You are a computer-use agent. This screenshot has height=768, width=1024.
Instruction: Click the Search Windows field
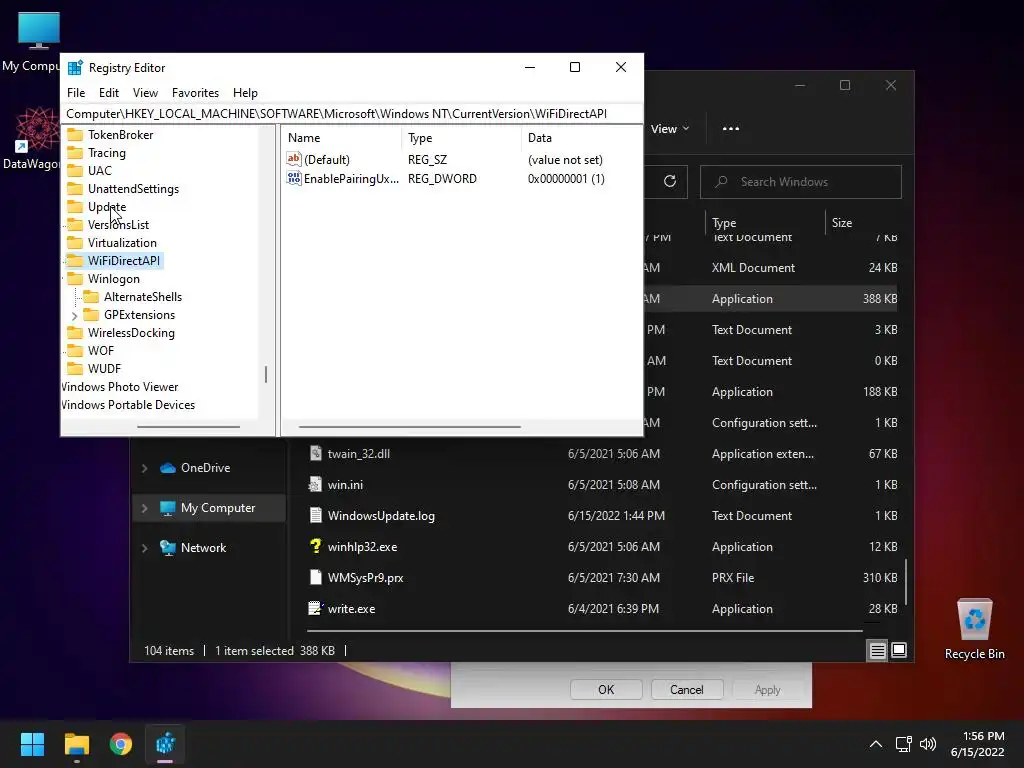point(801,182)
